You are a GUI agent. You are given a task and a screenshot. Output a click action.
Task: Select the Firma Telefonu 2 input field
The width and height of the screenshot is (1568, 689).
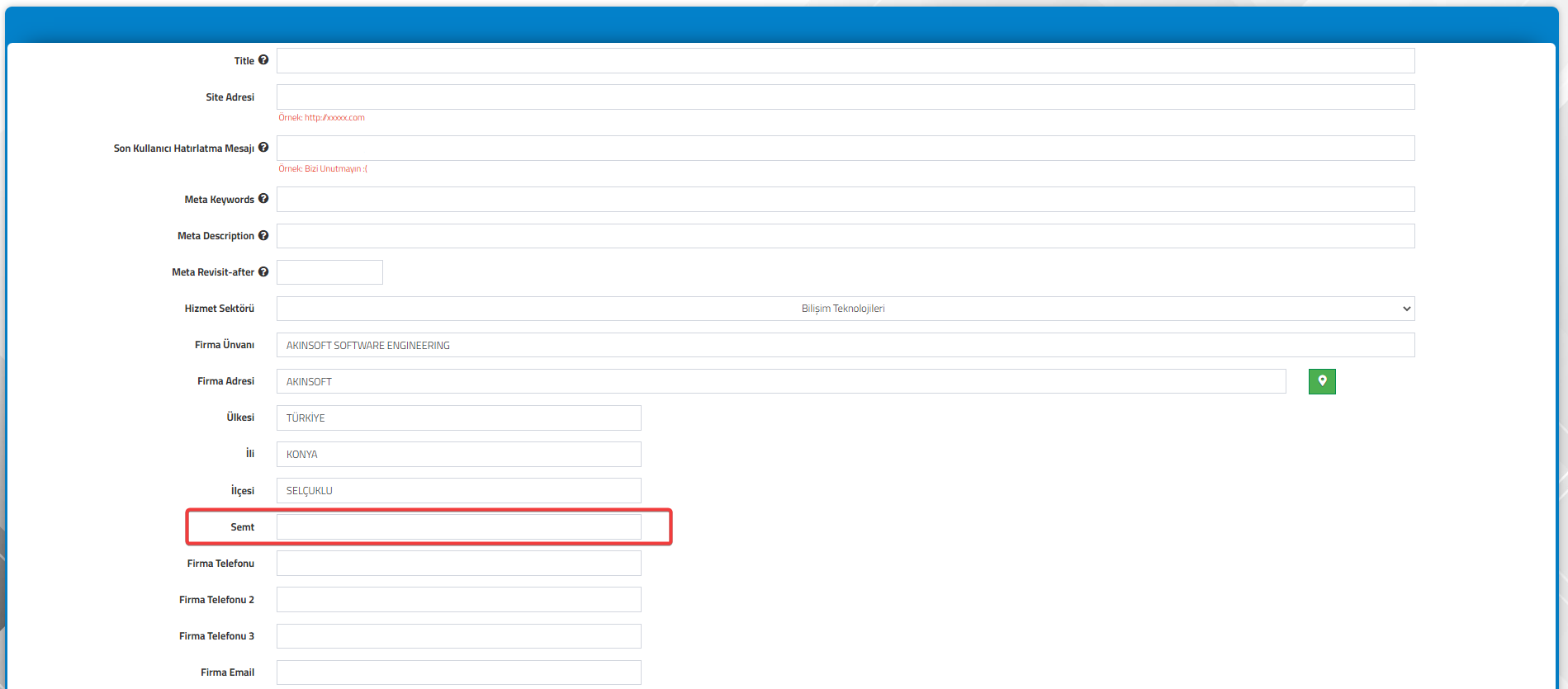point(459,599)
